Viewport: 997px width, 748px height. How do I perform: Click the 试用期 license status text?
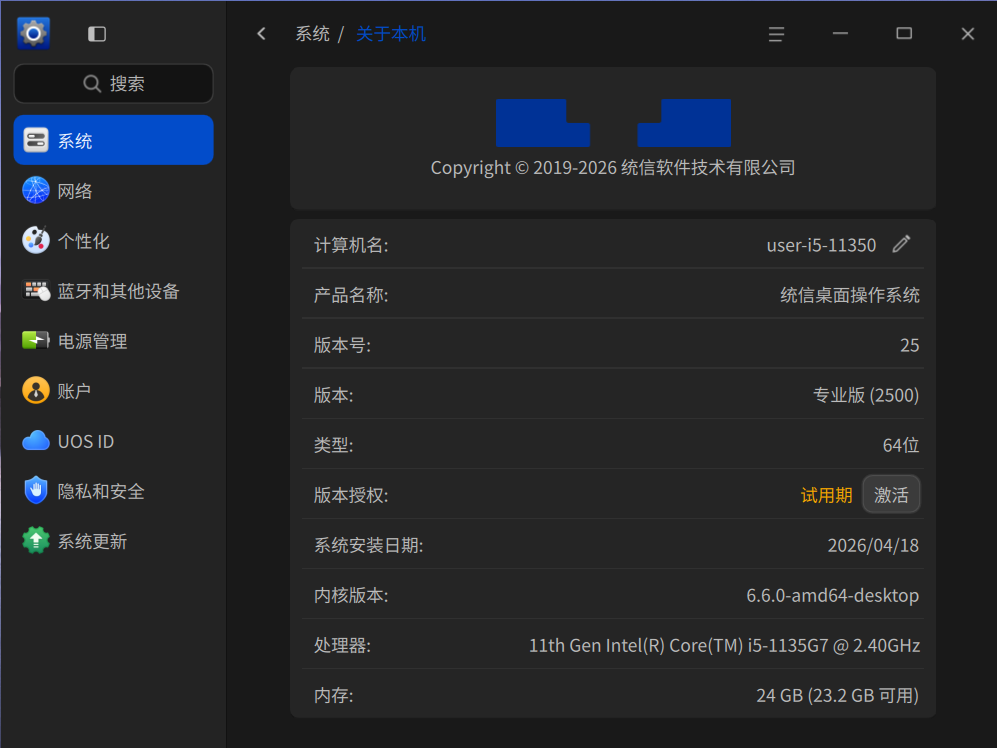[826, 494]
